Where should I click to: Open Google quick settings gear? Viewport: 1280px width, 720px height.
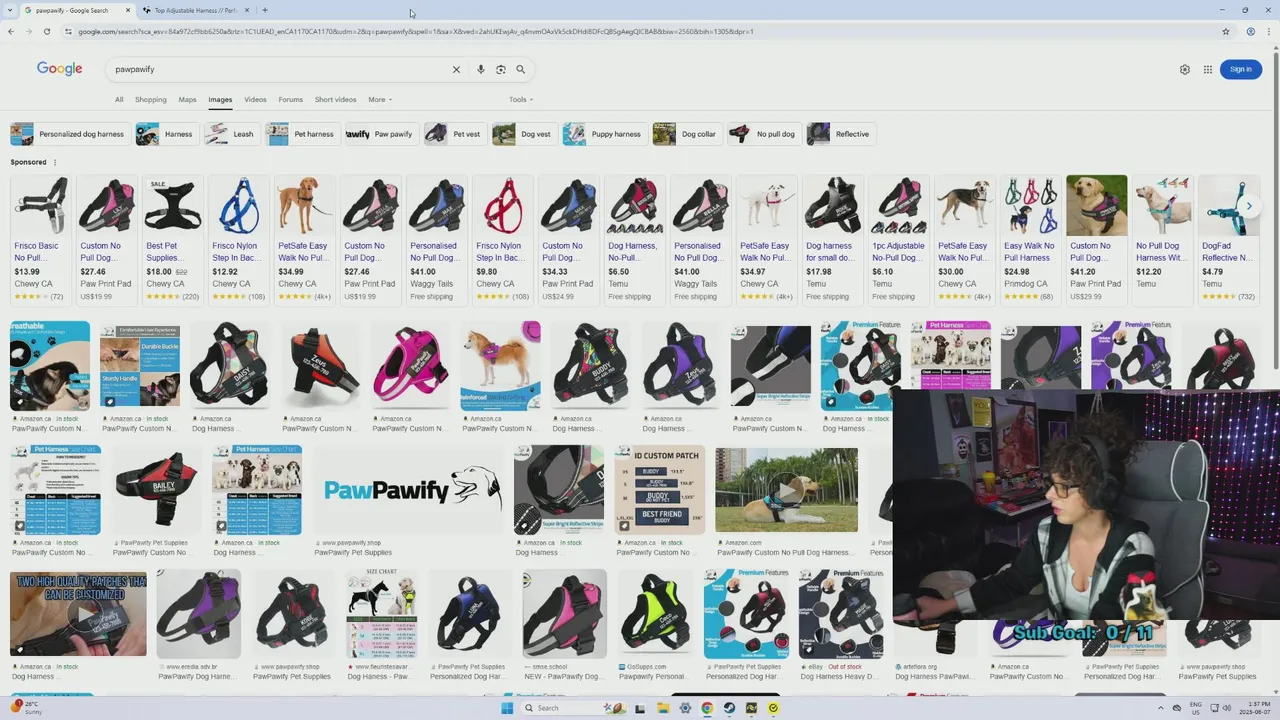tap(1185, 69)
